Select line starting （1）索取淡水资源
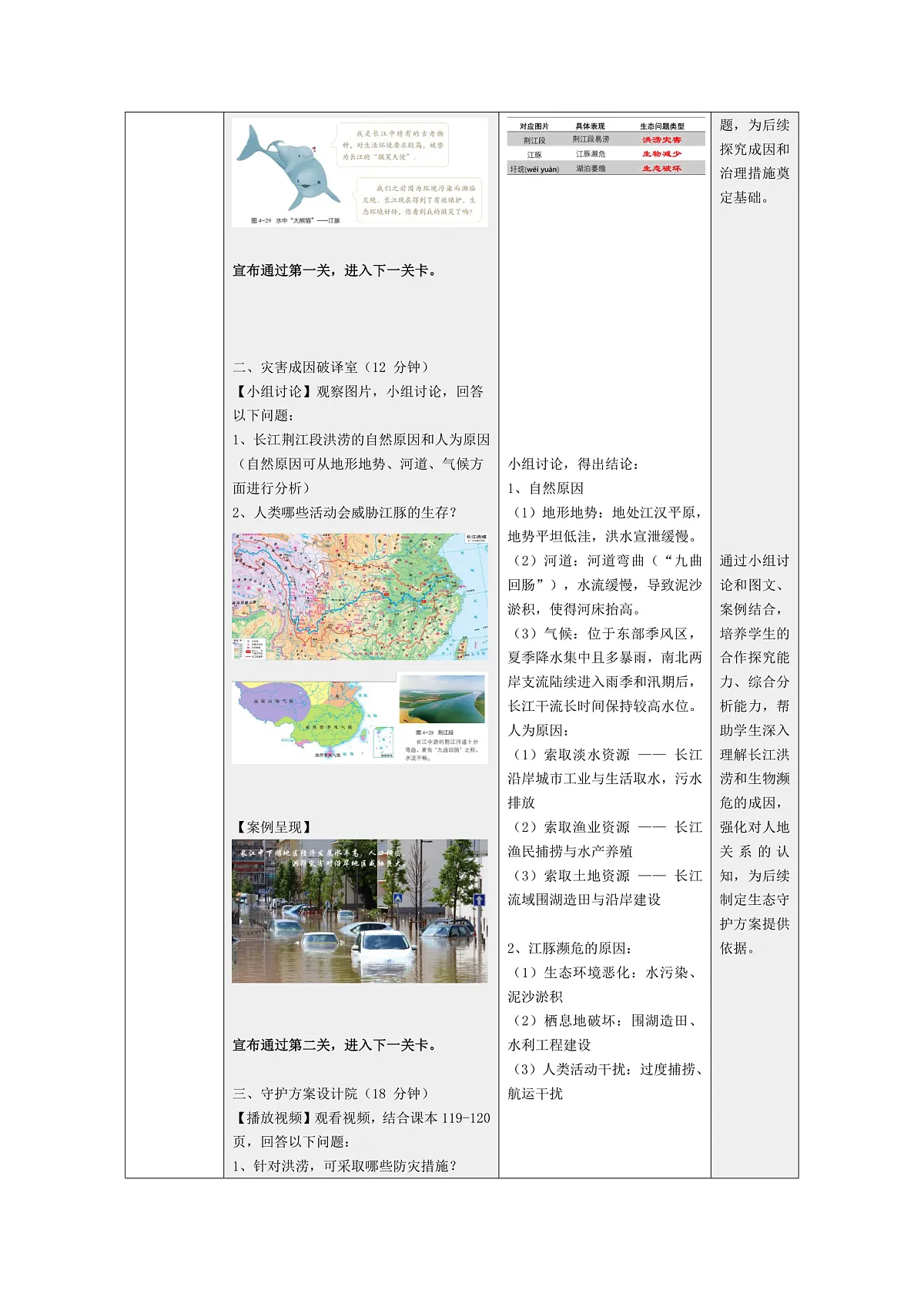The height and width of the screenshot is (1307, 924). [605, 755]
